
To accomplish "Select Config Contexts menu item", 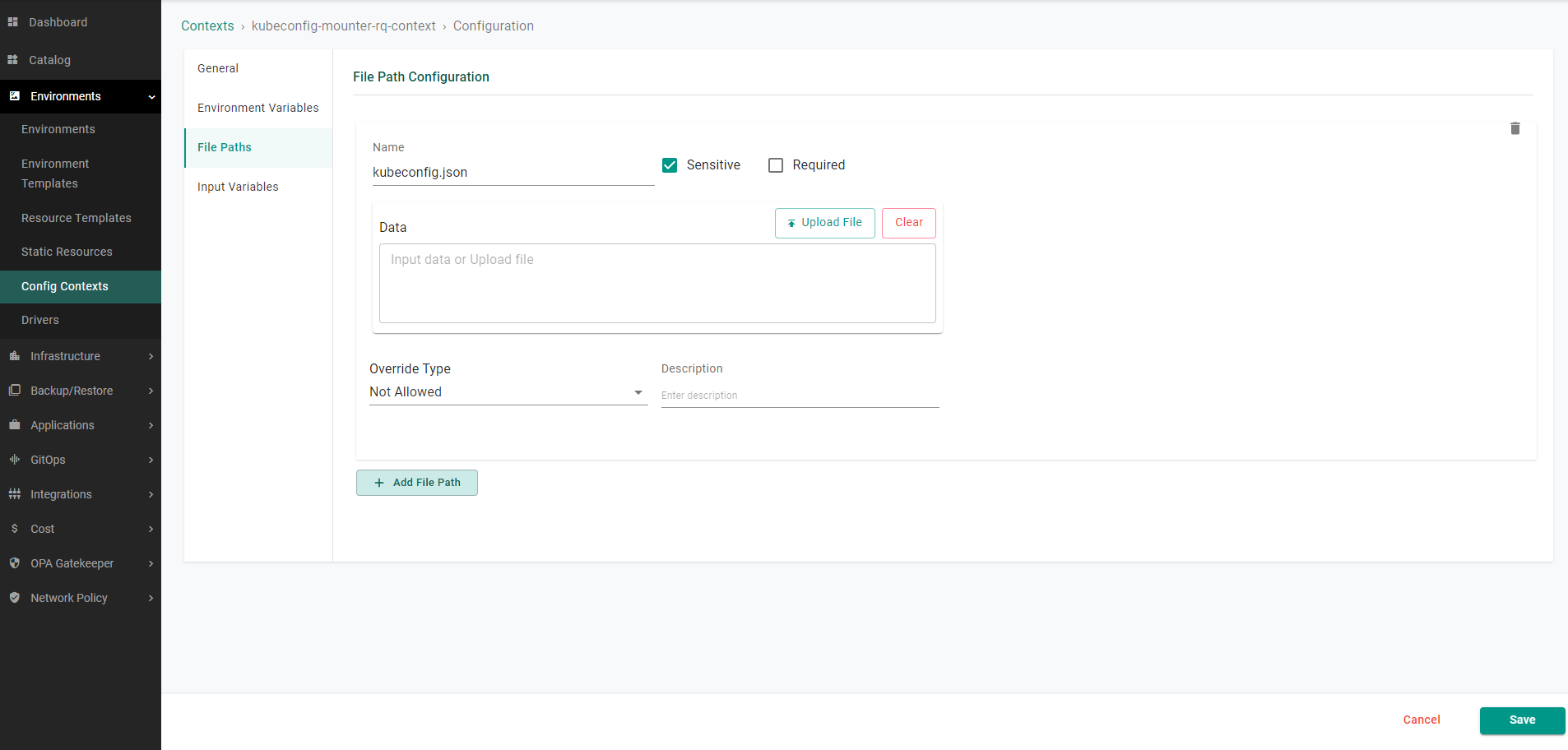I will click(81, 286).
